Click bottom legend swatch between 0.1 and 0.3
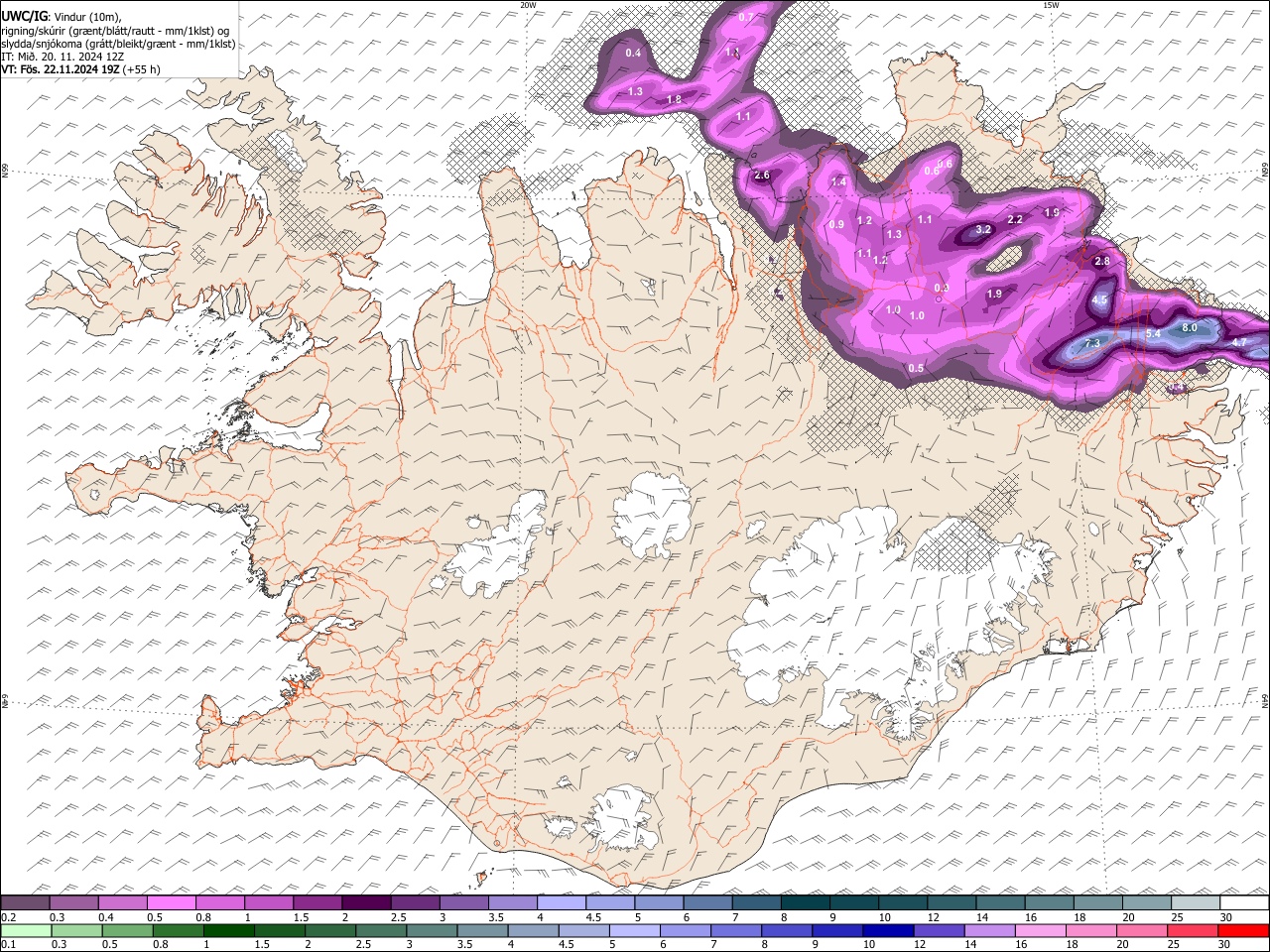The height and width of the screenshot is (952, 1270). click(x=25, y=930)
